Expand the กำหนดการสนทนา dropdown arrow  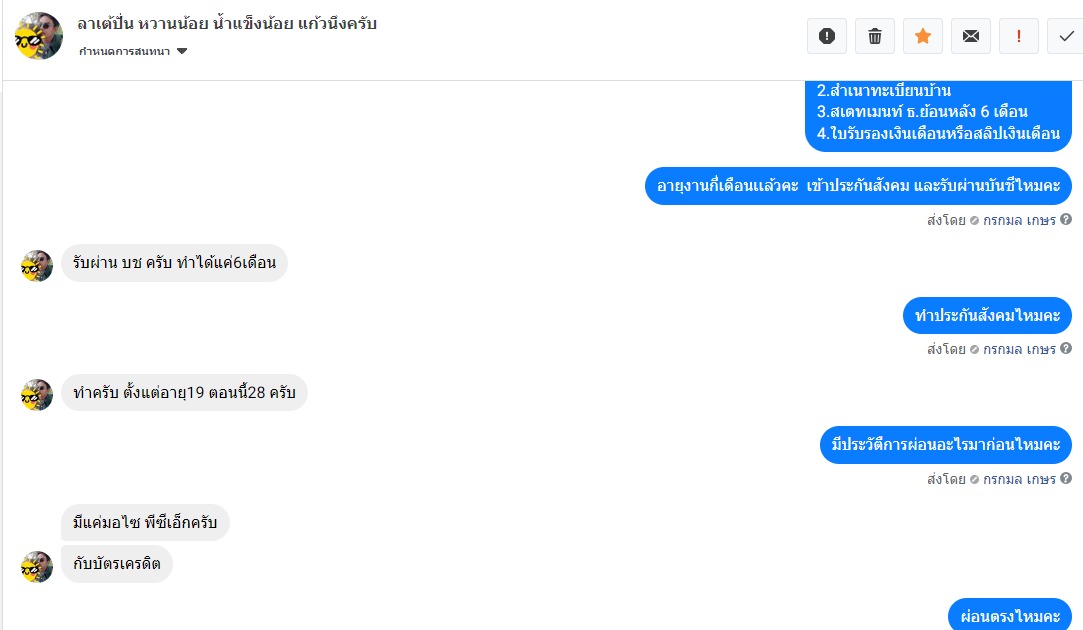(182, 51)
